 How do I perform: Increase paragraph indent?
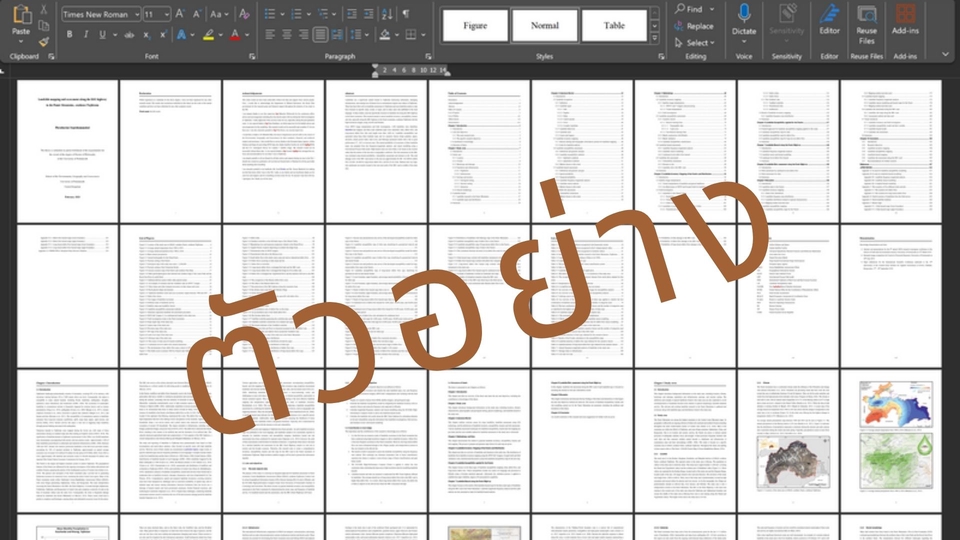coord(369,14)
